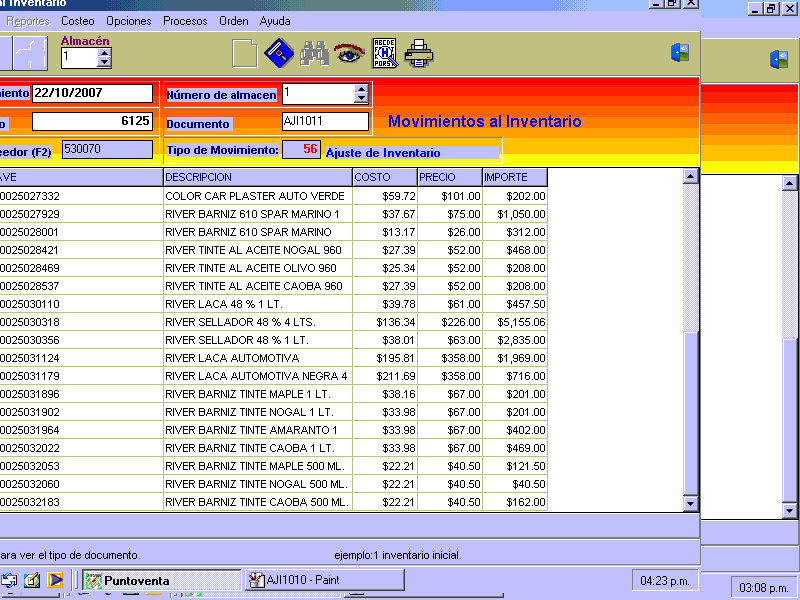Click the eye view icon
Screen dimensions: 800x600
pyautogui.click(x=349, y=53)
